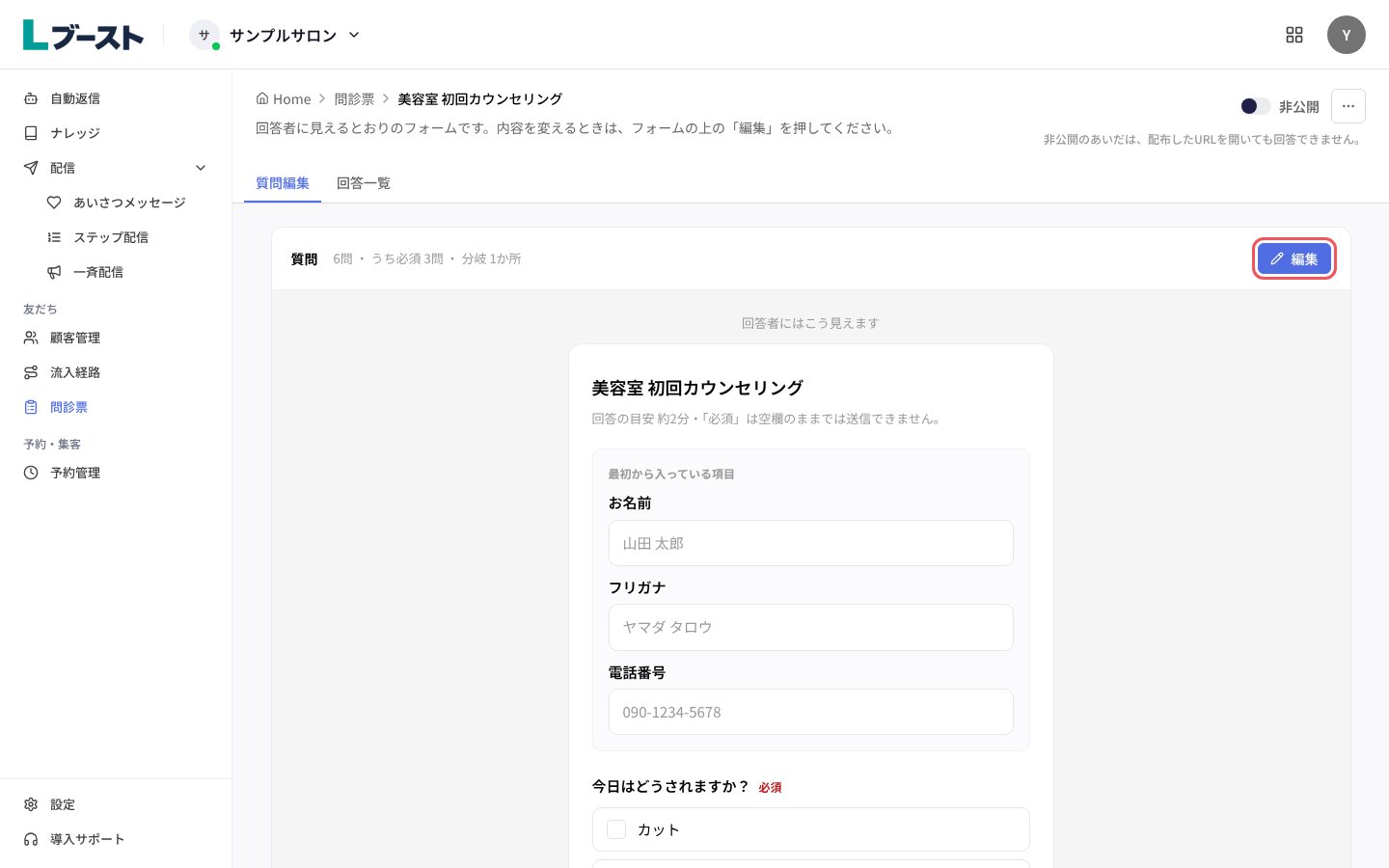Click the 6問 question count text
The height and width of the screenshot is (868, 1389).
click(342, 258)
